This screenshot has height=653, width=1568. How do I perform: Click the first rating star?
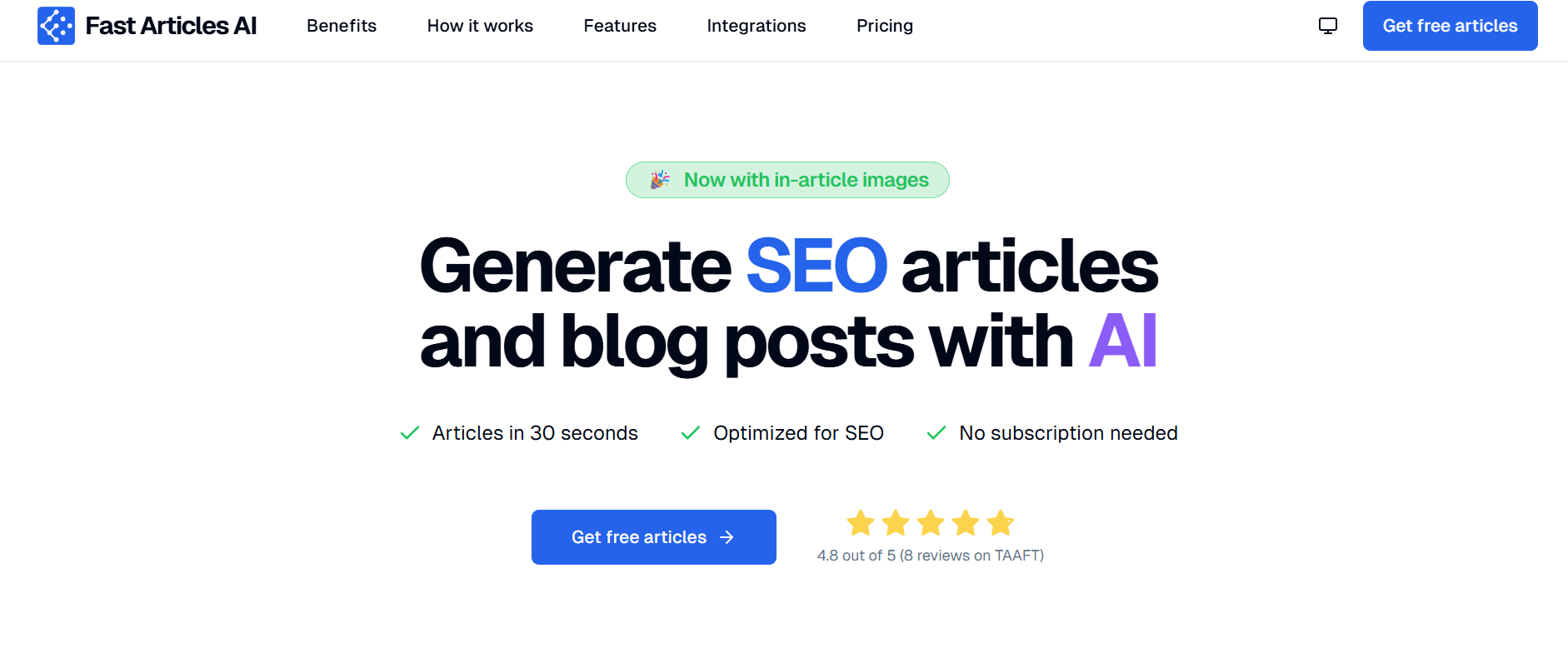tap(861, 523)
